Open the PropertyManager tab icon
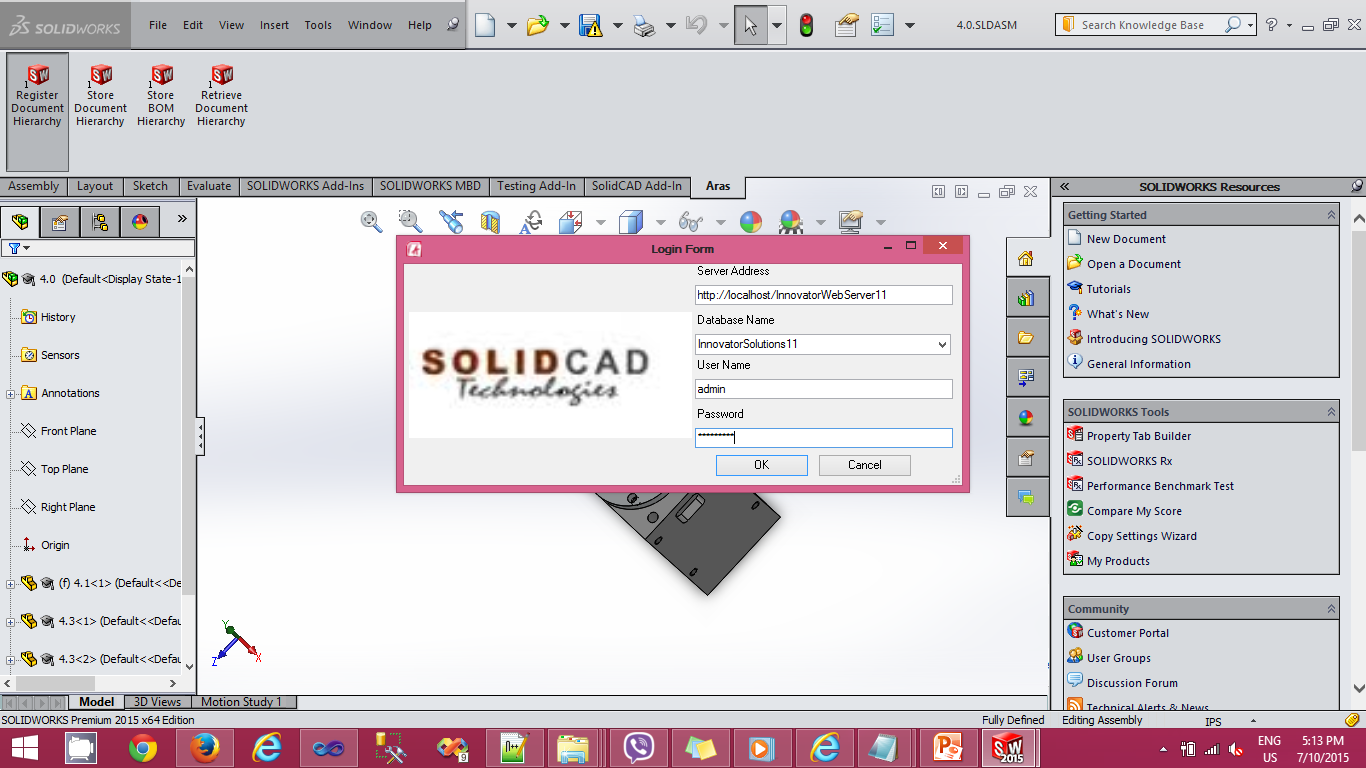The width and height of the screenshot is (1366, 768). 60,222
